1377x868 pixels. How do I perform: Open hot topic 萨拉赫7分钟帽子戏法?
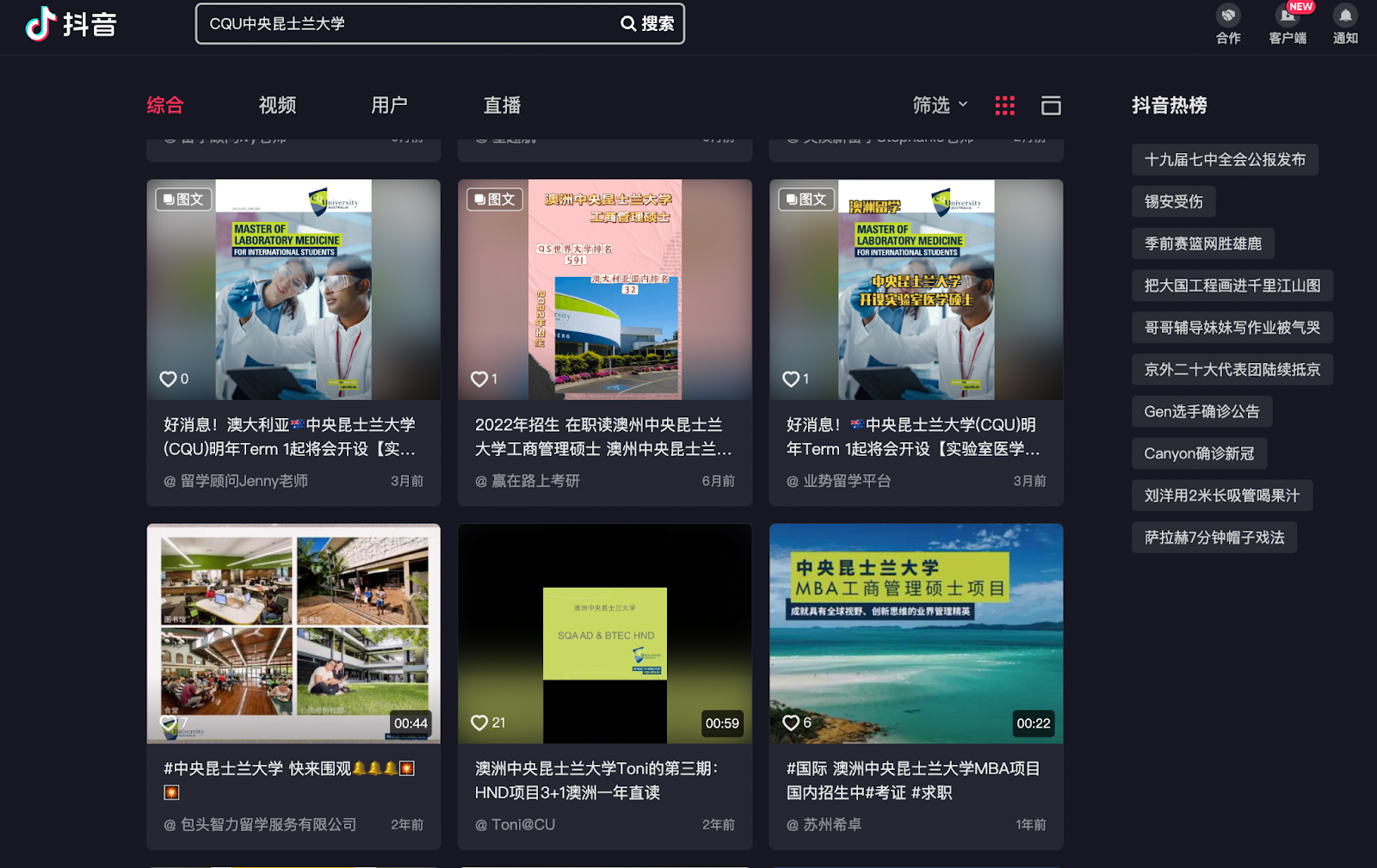point(1214,538)
